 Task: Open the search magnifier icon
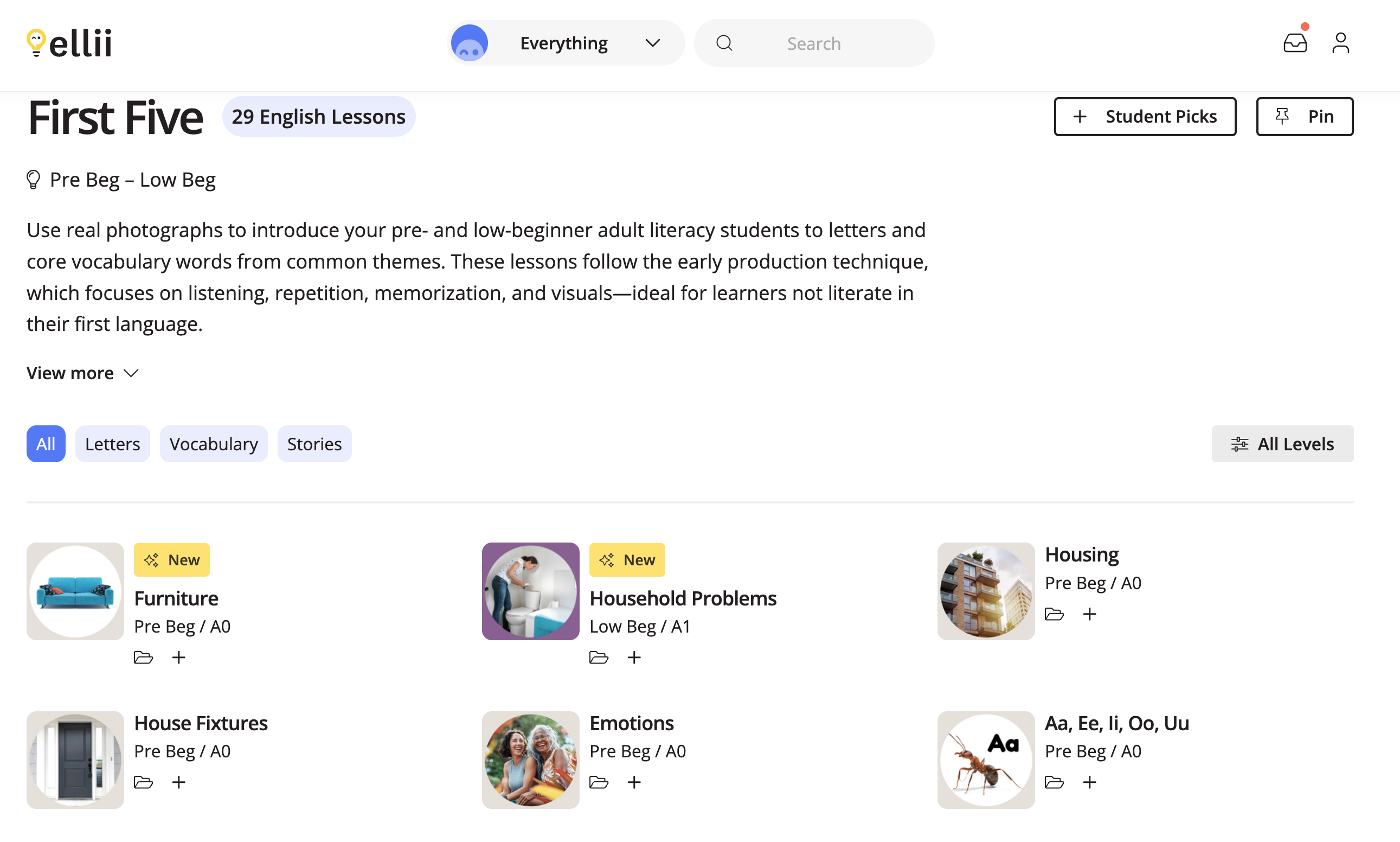click(724, 42)
